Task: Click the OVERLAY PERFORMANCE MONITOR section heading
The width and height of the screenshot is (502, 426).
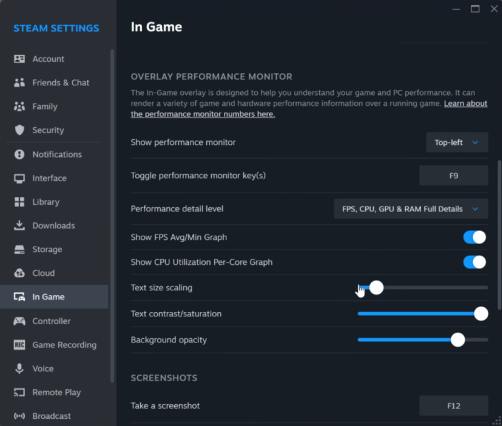Action: pos(211,77)
